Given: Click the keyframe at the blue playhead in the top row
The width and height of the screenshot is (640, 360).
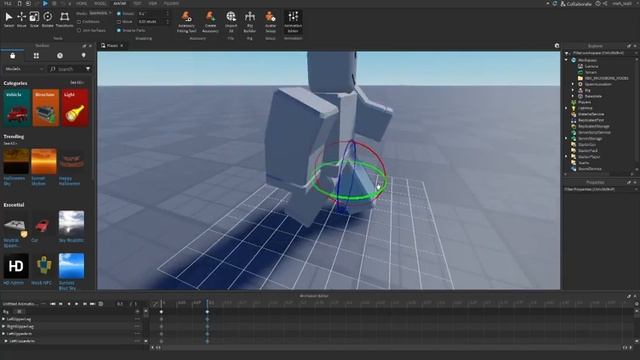Looking at the screenshot, I should click(207, 312).
